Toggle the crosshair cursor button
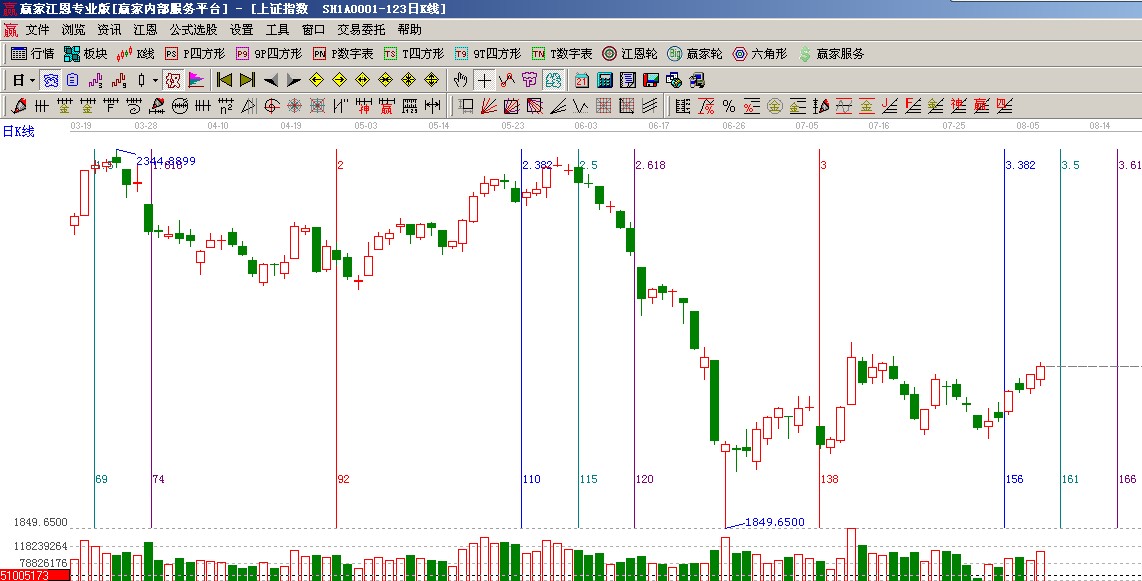The height and width of the screenshot is (581, 1142). click(x=484, y=80)
